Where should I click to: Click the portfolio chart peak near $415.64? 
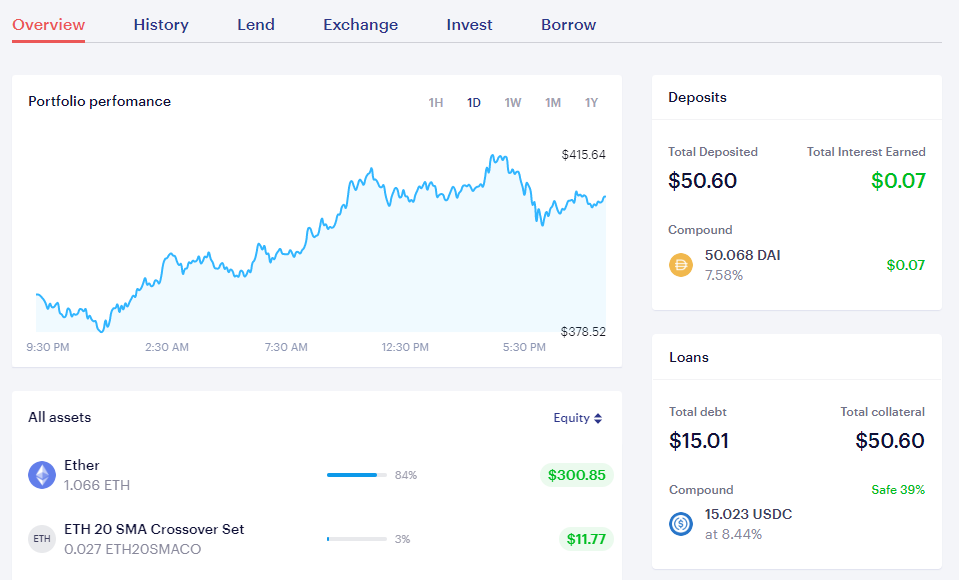point(498,157)
